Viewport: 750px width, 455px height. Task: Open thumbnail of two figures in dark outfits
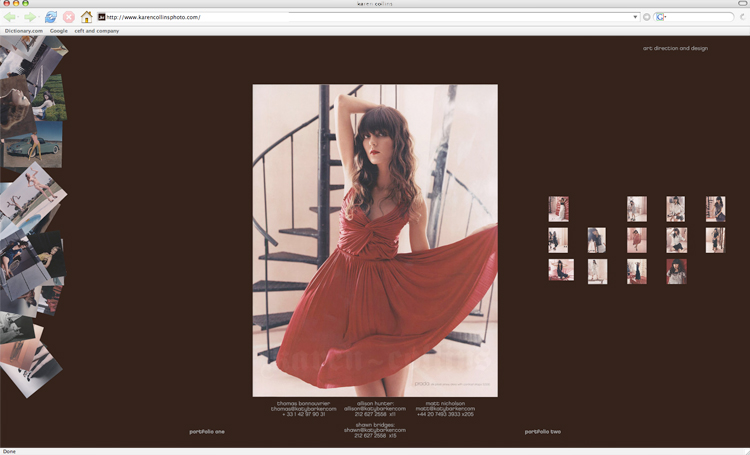pyautogui.click(x=558, y=240)
